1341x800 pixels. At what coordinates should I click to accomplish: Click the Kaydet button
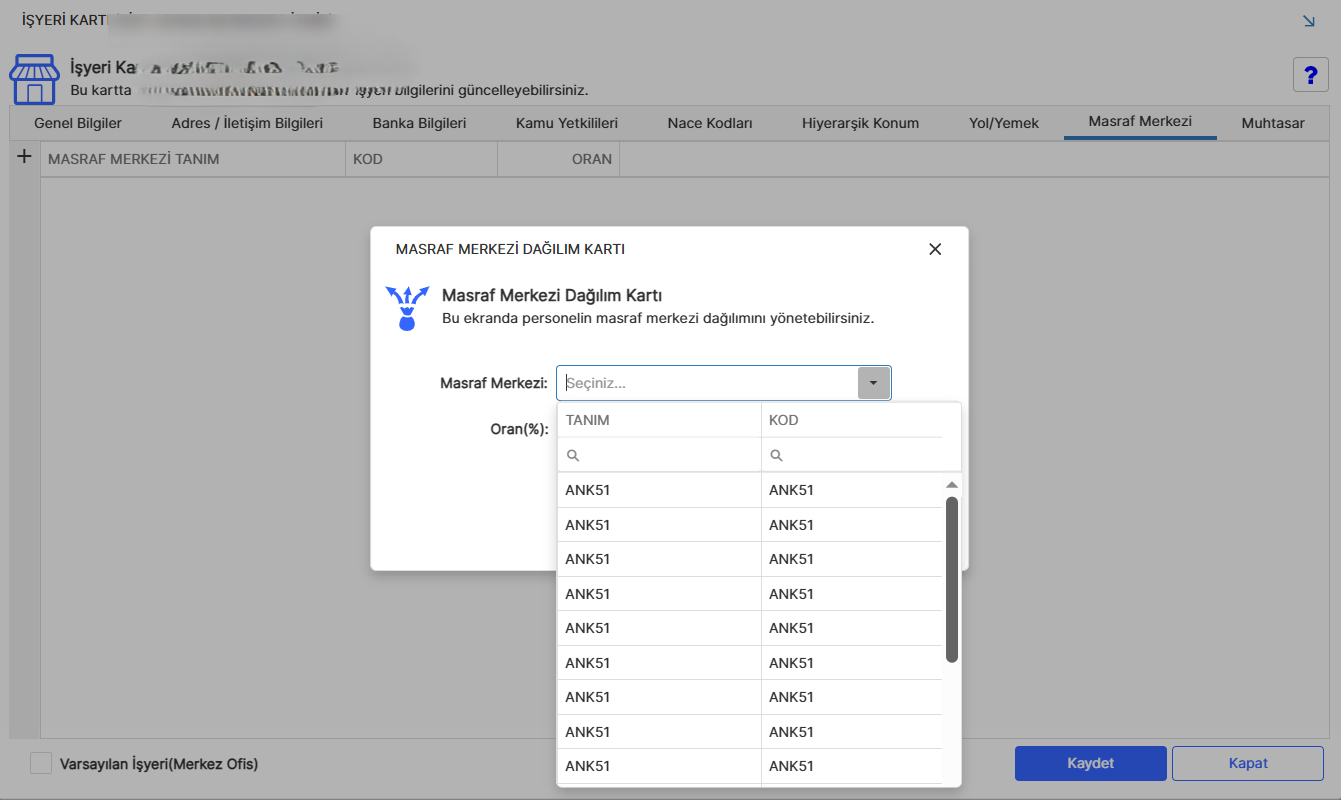coord(1090,763)
